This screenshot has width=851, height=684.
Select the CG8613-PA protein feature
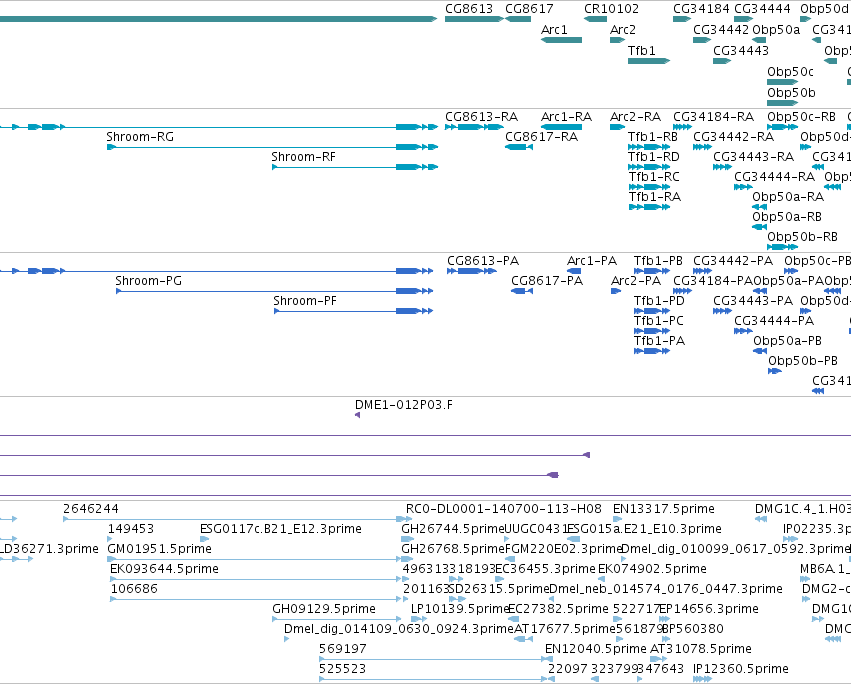pos(472,271)
